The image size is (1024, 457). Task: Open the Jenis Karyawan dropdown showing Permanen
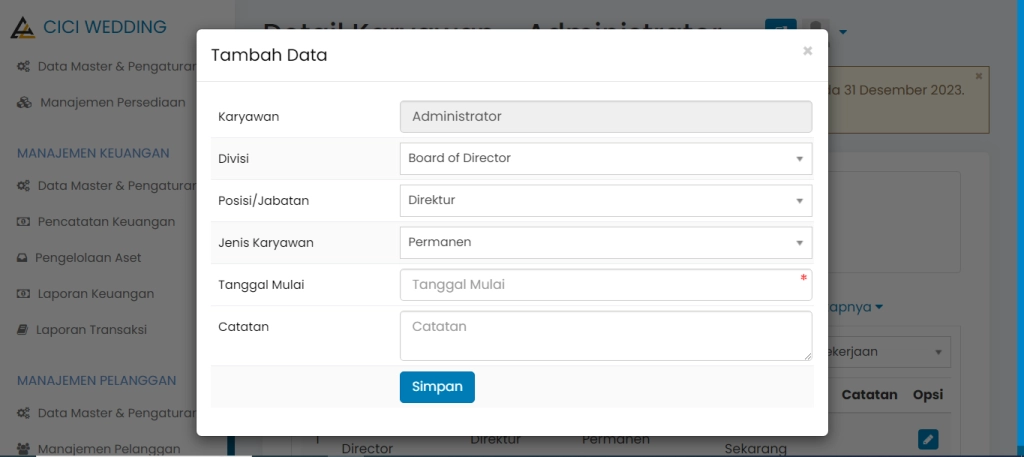pos(605,242)
